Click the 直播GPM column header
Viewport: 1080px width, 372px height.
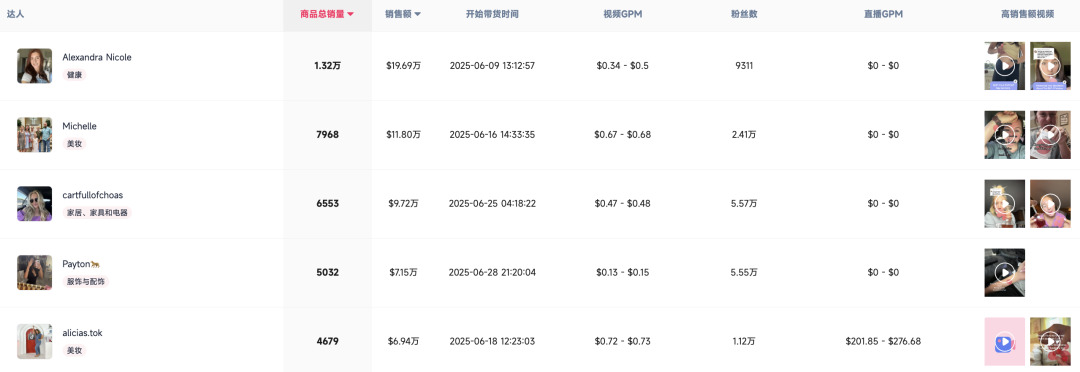pyautogui.click(x=883, y=14)
